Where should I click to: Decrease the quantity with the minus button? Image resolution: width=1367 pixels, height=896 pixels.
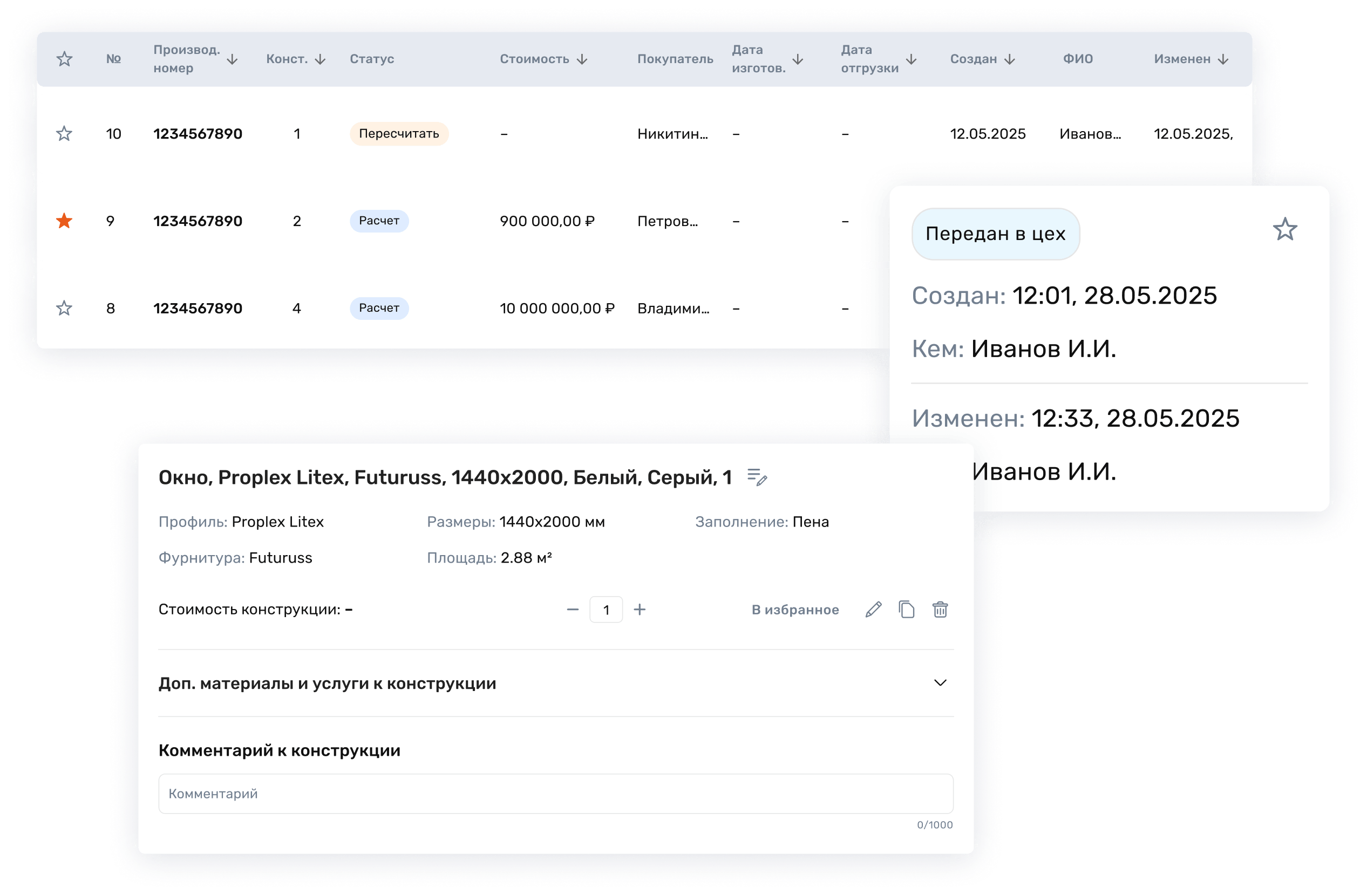pyautogui.click(x=572, y=610)
